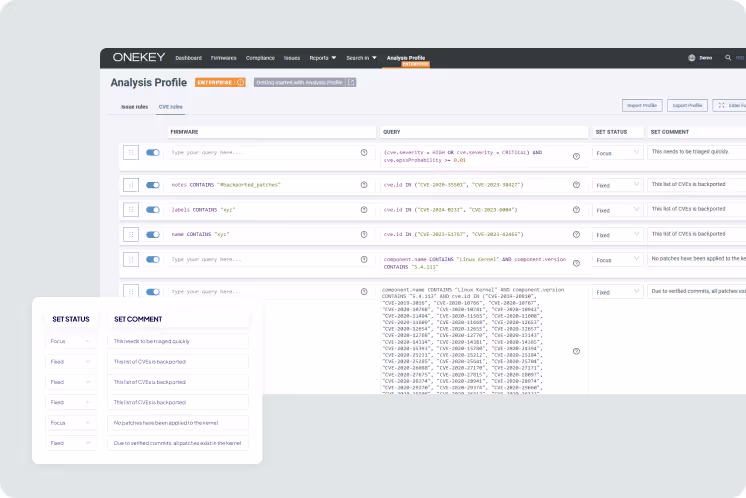In floating card, open Focus dropdown beside No patches

[71, 422]
